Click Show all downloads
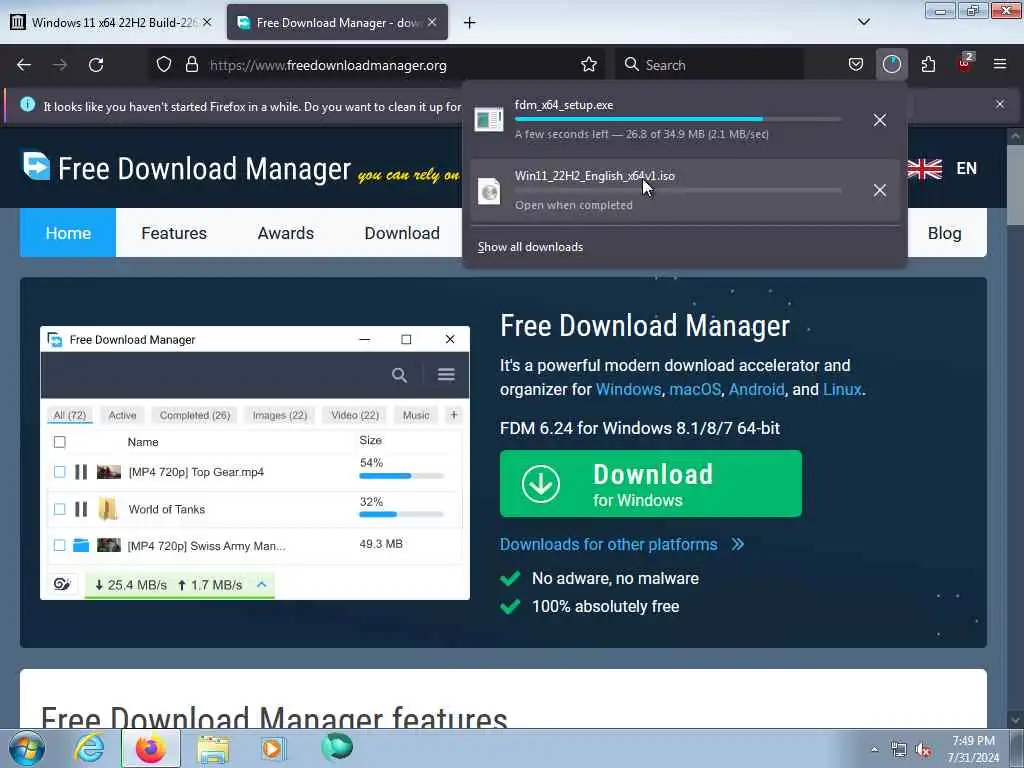1024x768 pixels. (530, 247)
